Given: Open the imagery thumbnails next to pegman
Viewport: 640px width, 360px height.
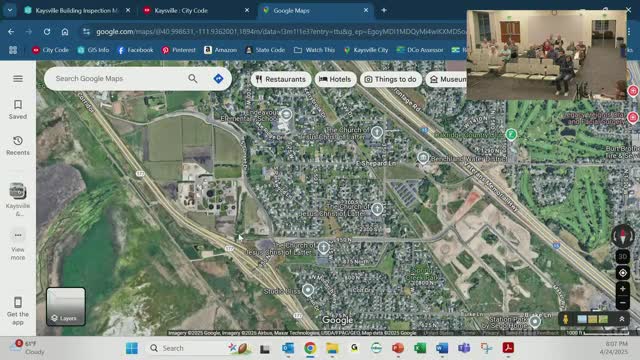Looking at the screenshot, I should click(592, 319).
